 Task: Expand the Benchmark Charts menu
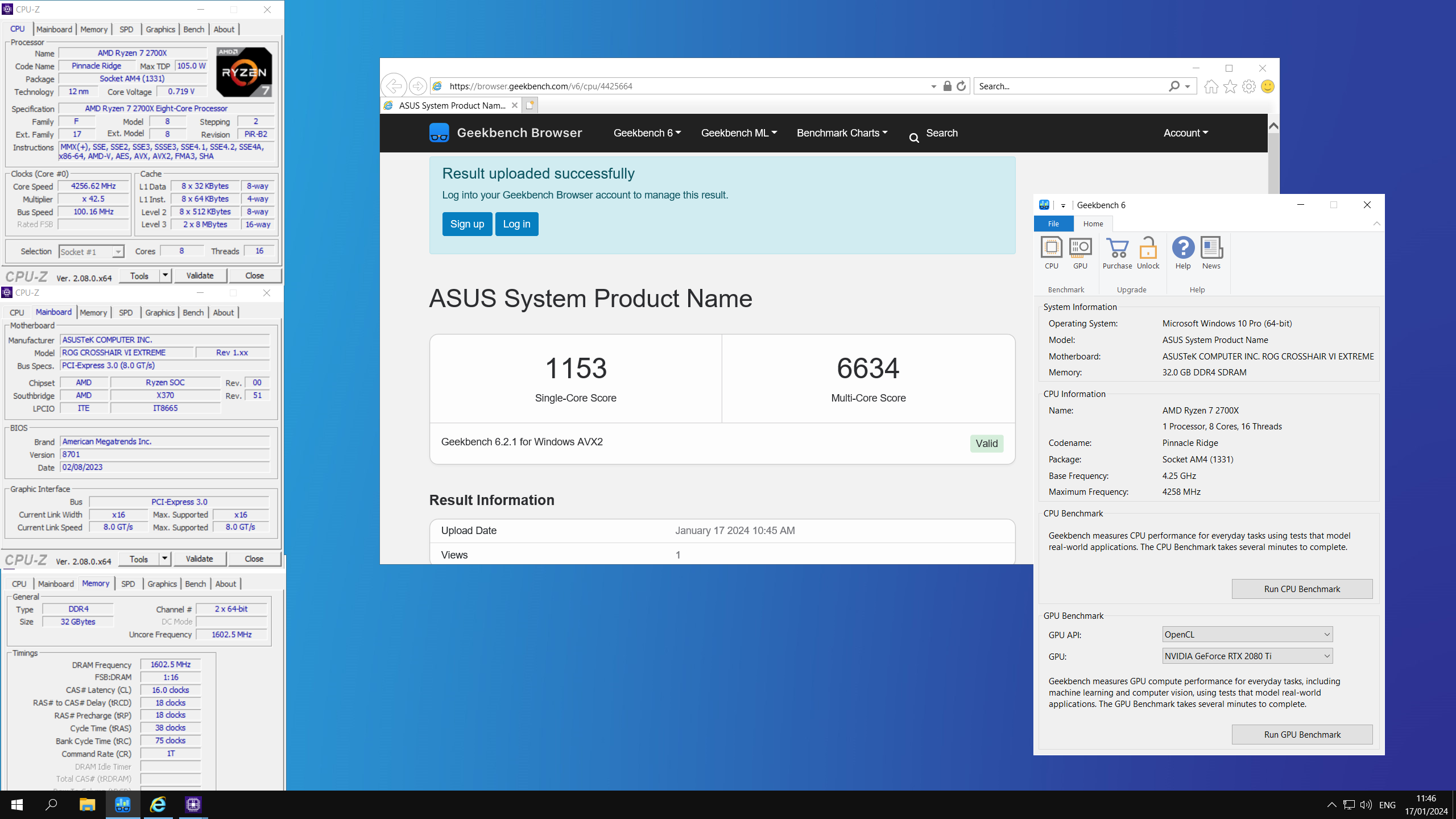pyautogui.click(x=842, y=133)
